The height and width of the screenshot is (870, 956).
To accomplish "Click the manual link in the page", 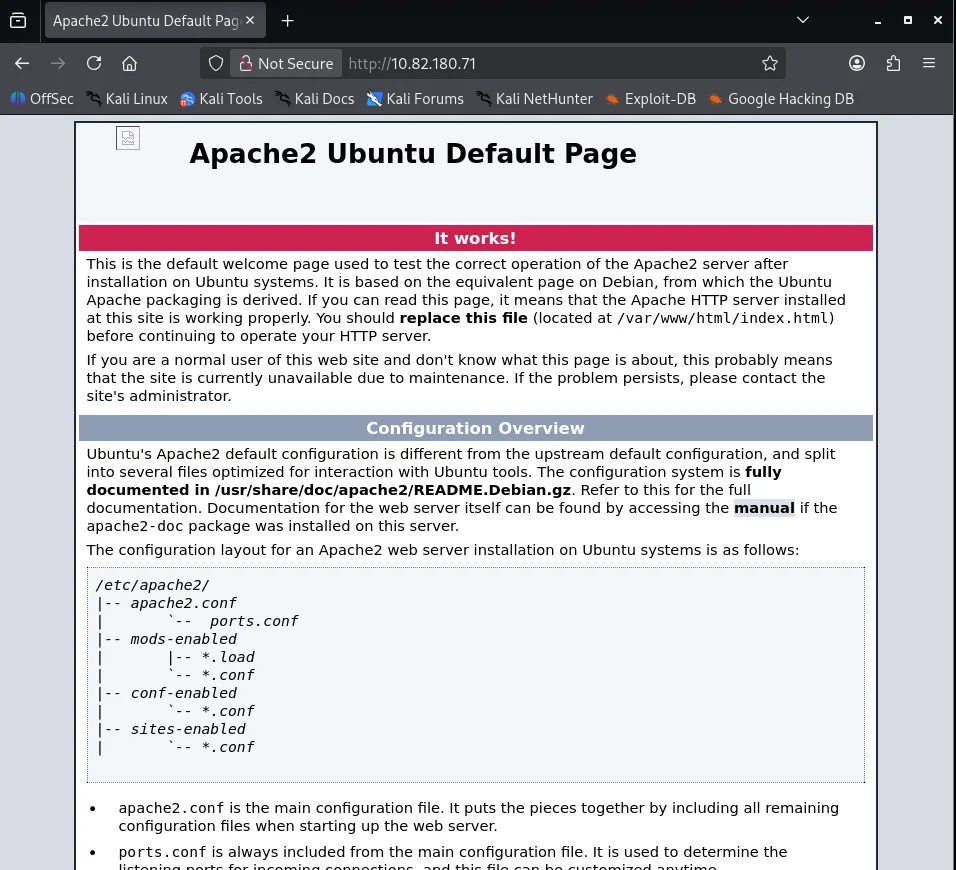I will 763,508.
